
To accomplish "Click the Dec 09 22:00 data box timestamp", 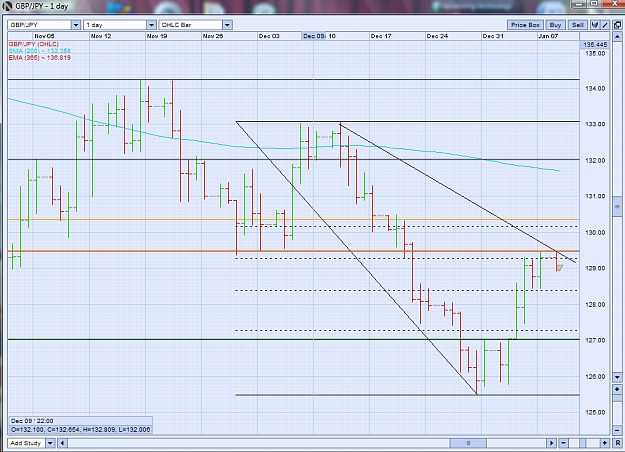I will (32, 421).
